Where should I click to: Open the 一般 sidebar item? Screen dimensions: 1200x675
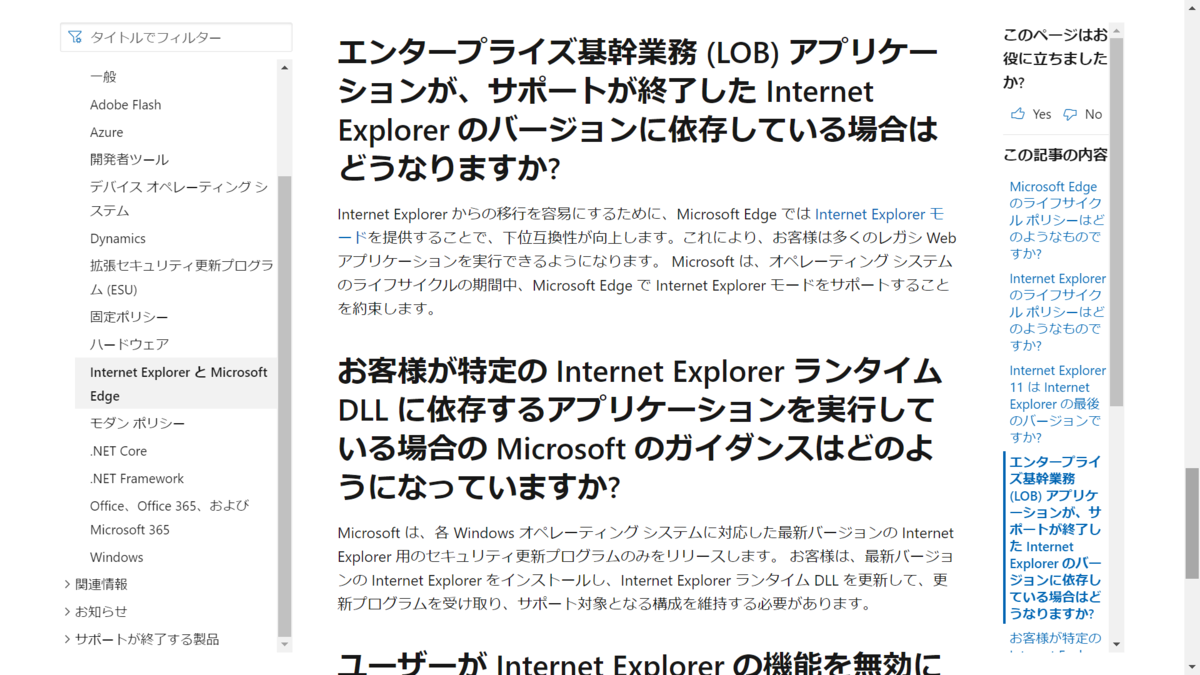(103, 77)
